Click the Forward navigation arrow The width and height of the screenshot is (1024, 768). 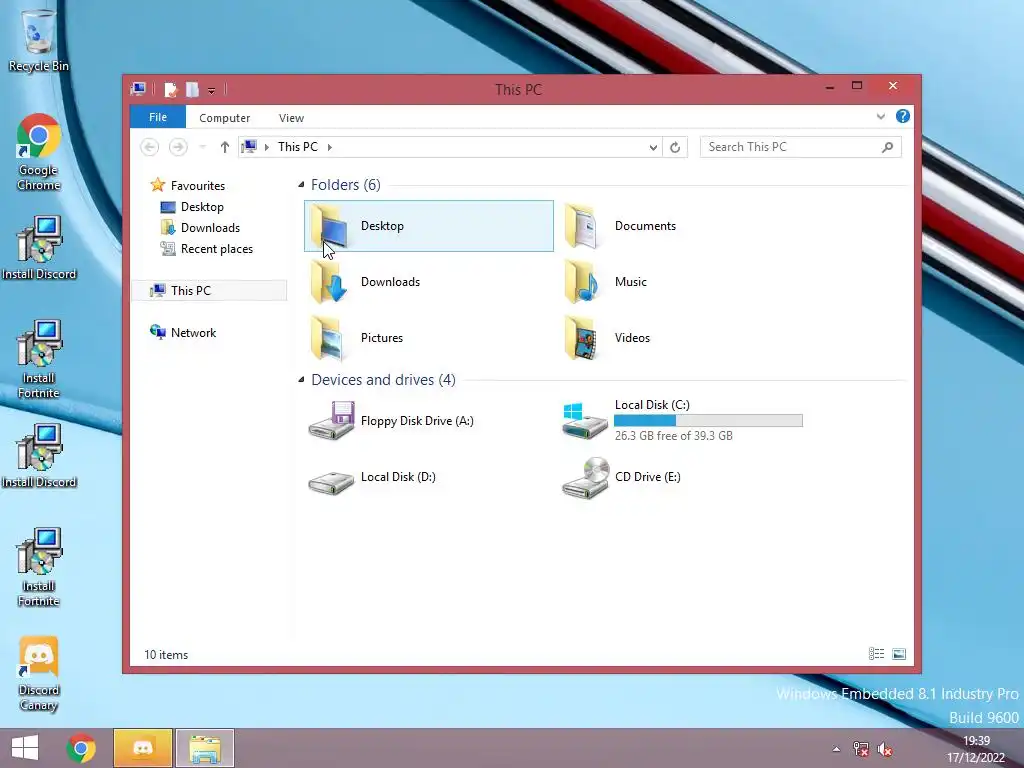178,147
